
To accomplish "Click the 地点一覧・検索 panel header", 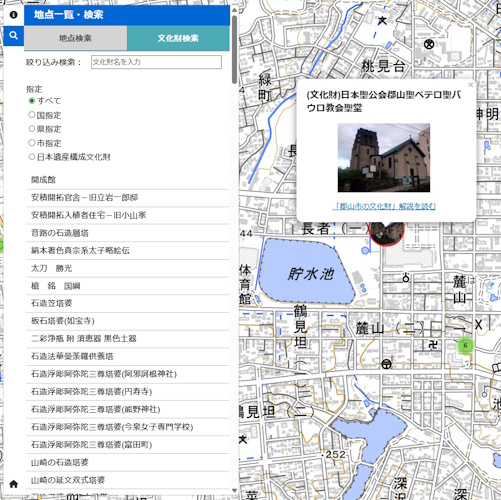I will 127,15.
